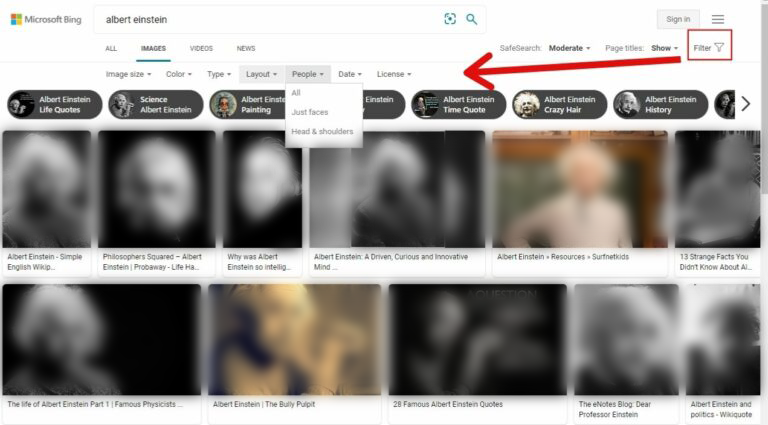Open the hamburger menu icon
768x425 pixels.
coord(717,19)
